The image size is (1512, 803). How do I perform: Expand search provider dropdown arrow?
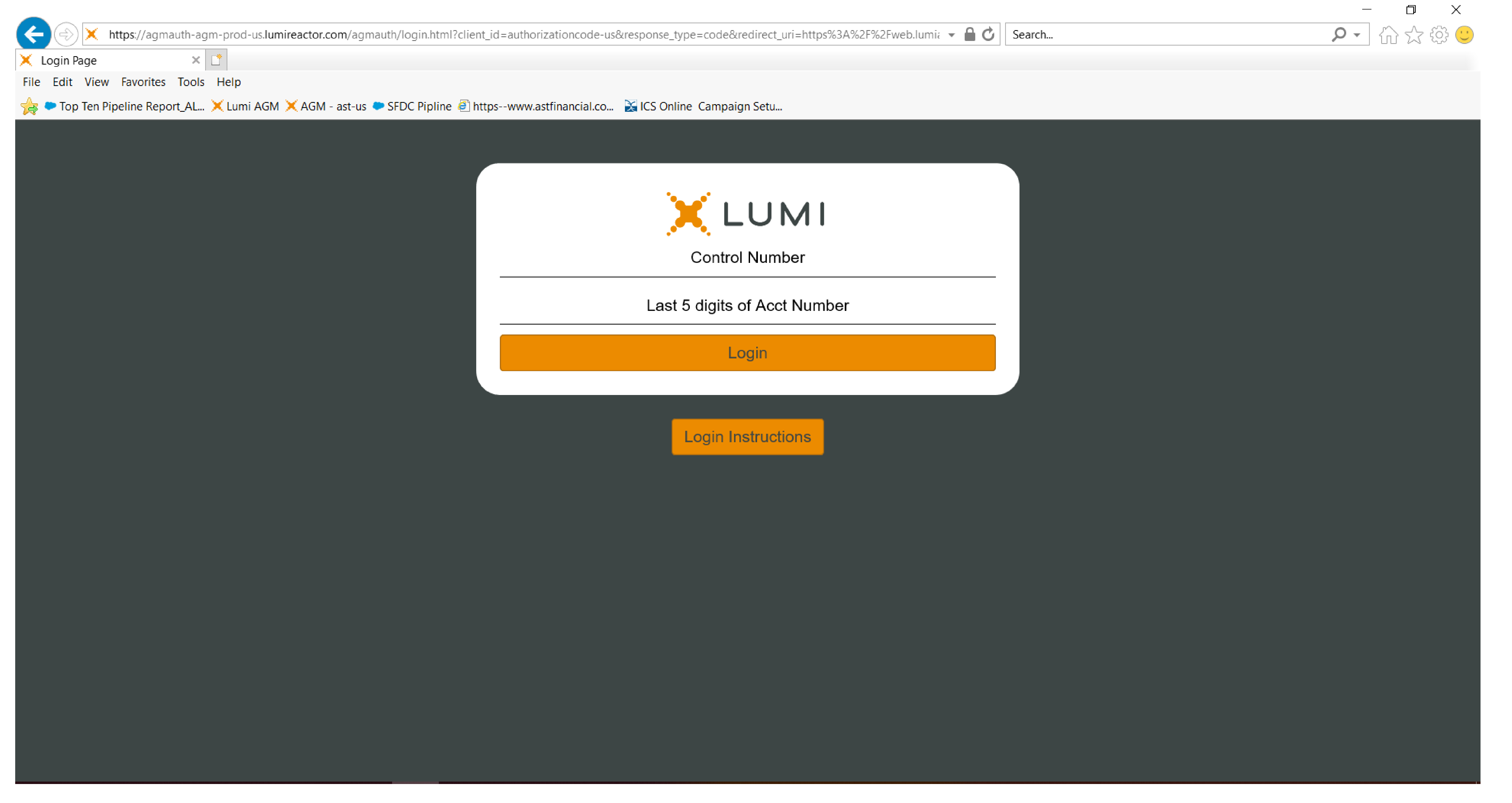click(1357, 35)
